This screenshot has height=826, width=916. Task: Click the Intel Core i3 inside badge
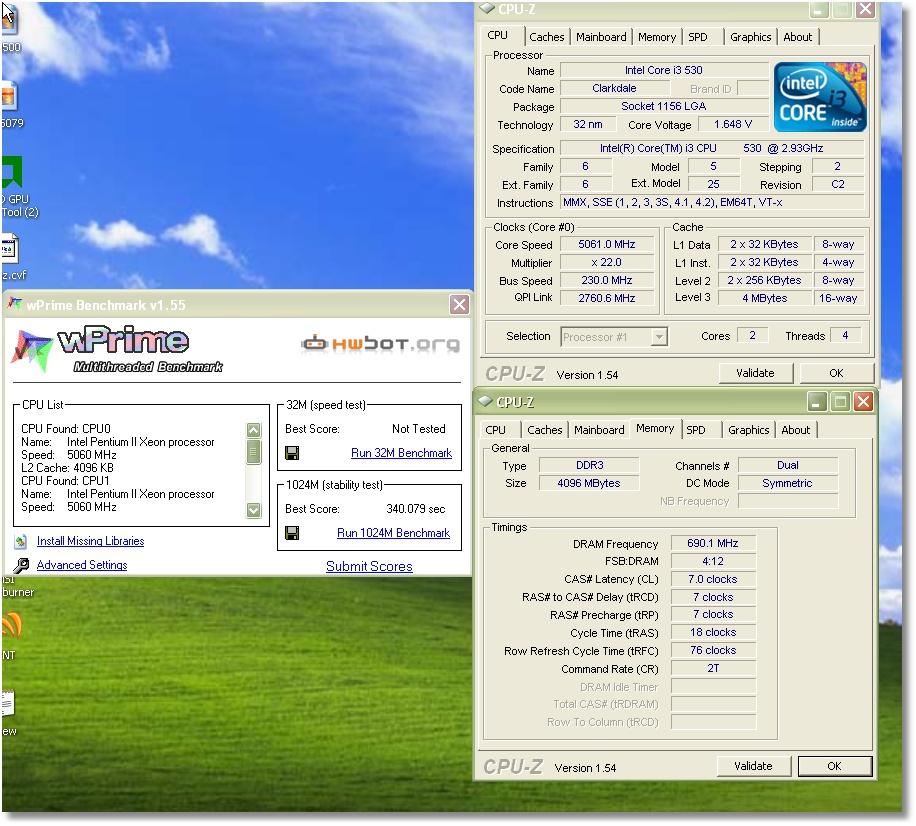click(x=820, y=97)
